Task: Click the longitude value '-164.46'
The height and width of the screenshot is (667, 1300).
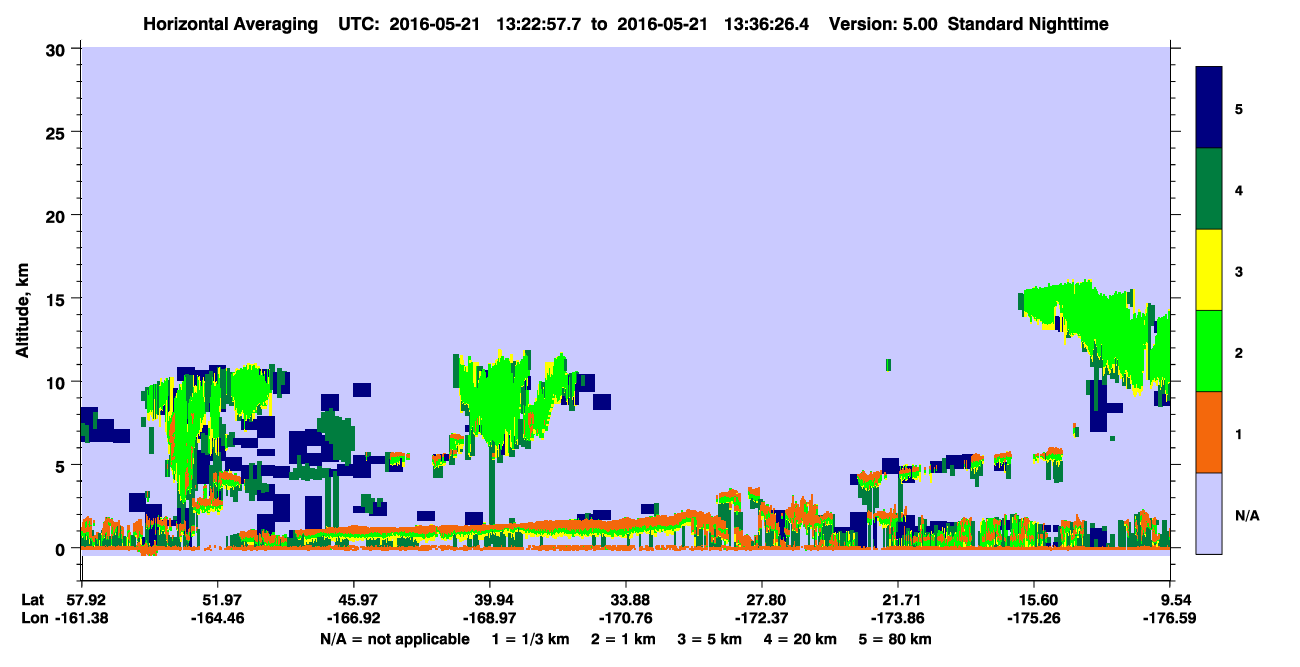Action: tap(217, 618)
